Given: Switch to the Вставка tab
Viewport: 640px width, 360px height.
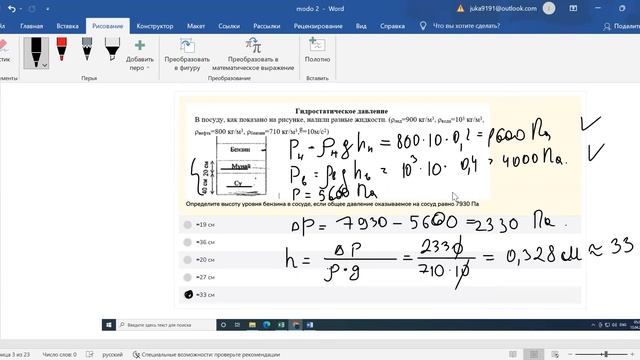Looking at the screenshot, I should point(67,26).
